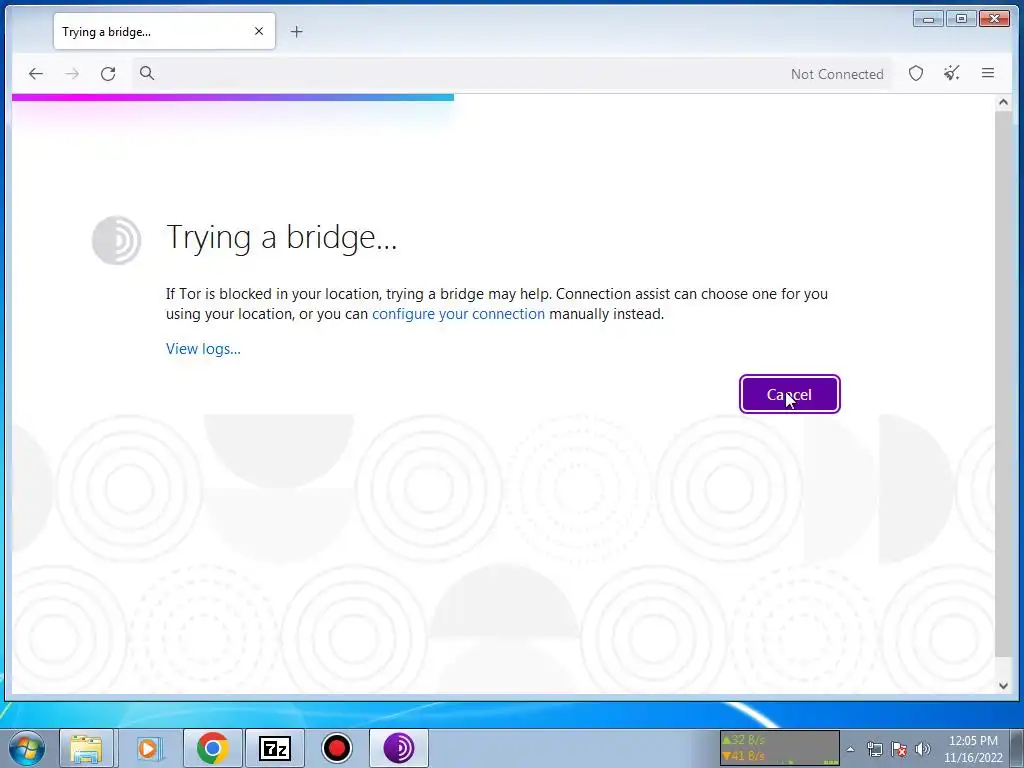Image resolution: width=1024 pixels, height=768 pixels.
Task: Open the hamburger application menu
Action: coord(987,73)
